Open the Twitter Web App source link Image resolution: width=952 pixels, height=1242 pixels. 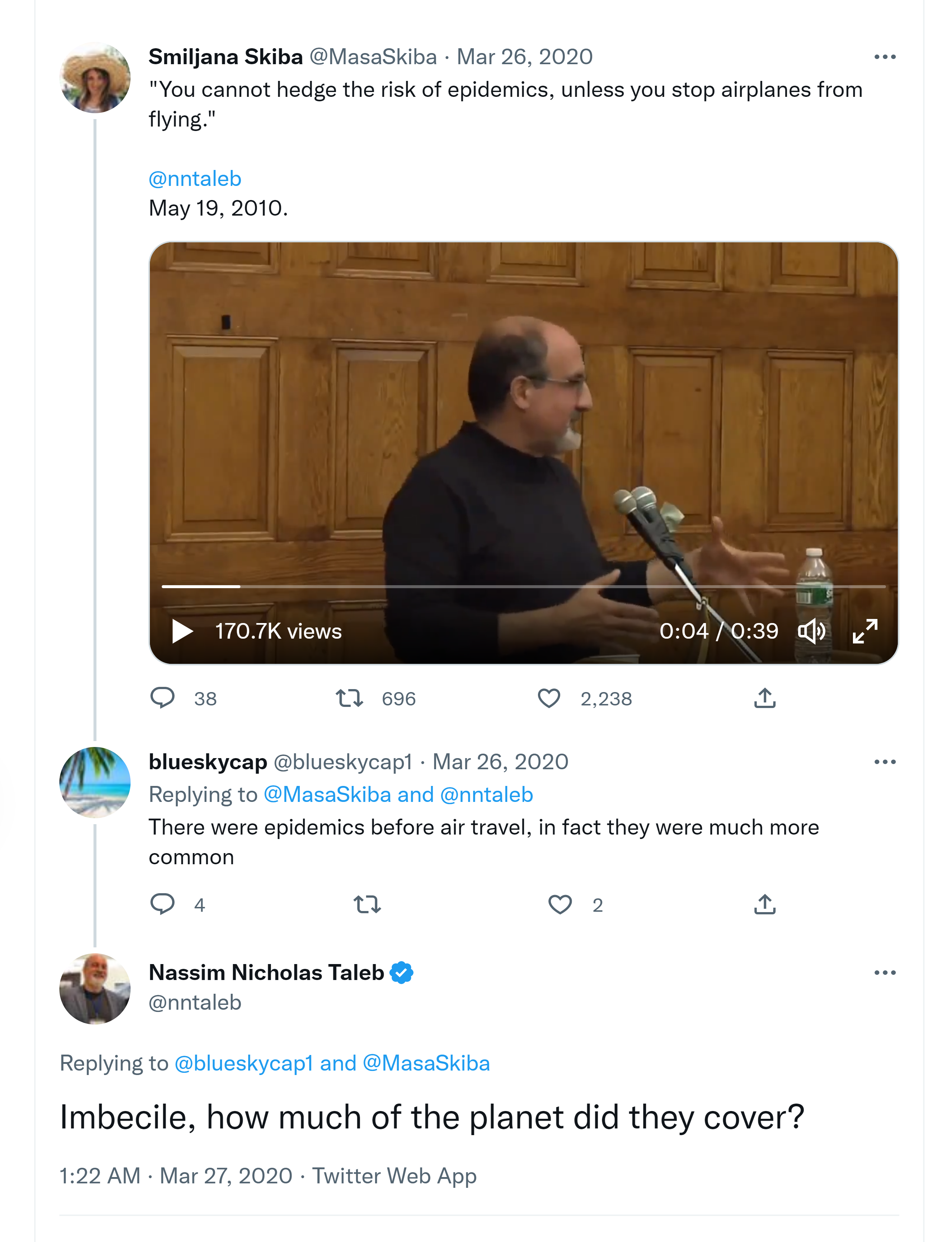[394, 1176]
